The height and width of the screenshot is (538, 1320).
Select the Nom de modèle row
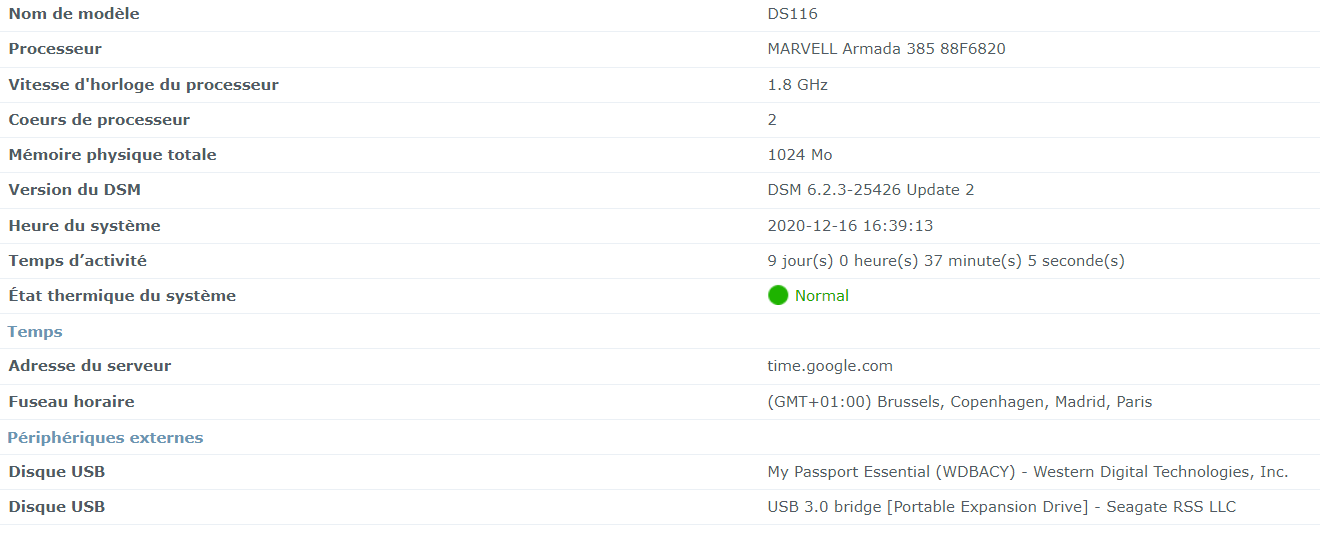click(x=660, y=14)
